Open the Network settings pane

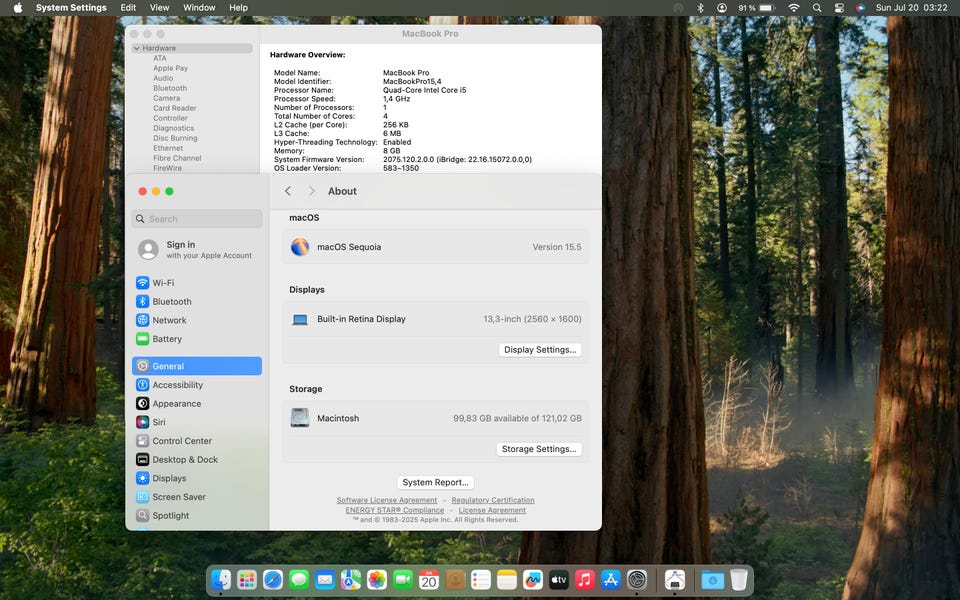point(169,320)
